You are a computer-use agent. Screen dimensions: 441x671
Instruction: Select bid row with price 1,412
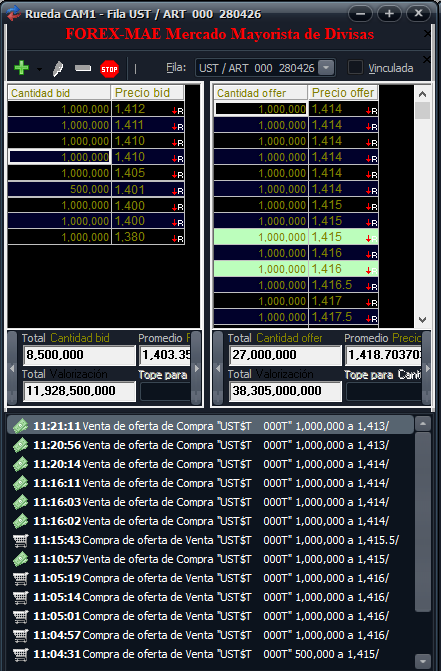pyautogui.click(x=96, y=109)
